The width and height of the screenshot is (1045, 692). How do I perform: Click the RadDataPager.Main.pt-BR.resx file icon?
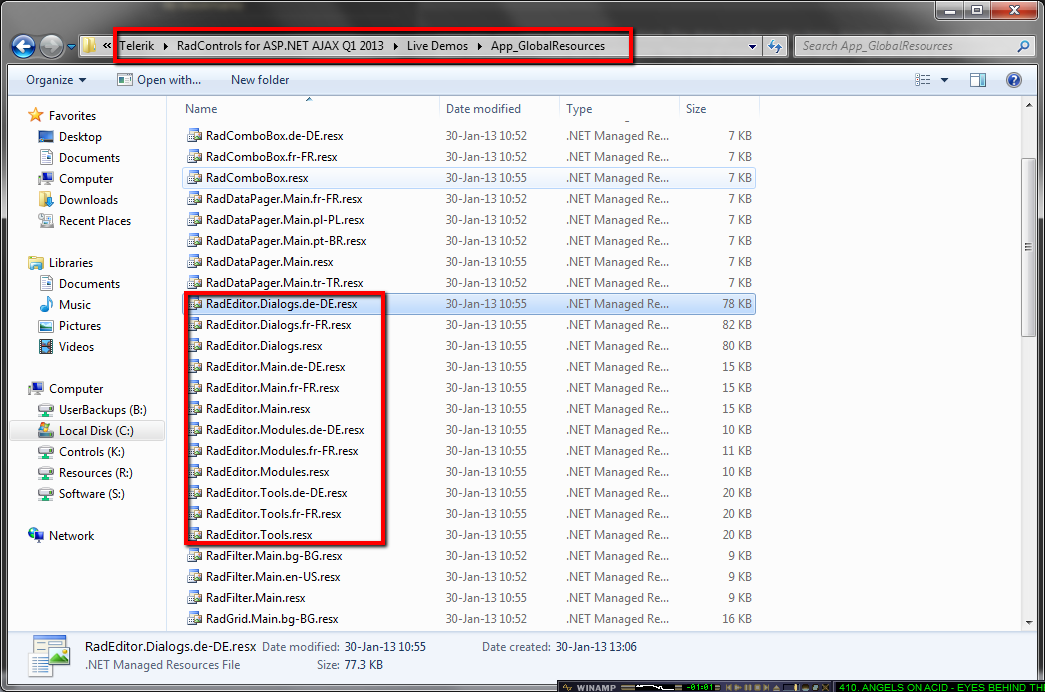pos(195,241)
